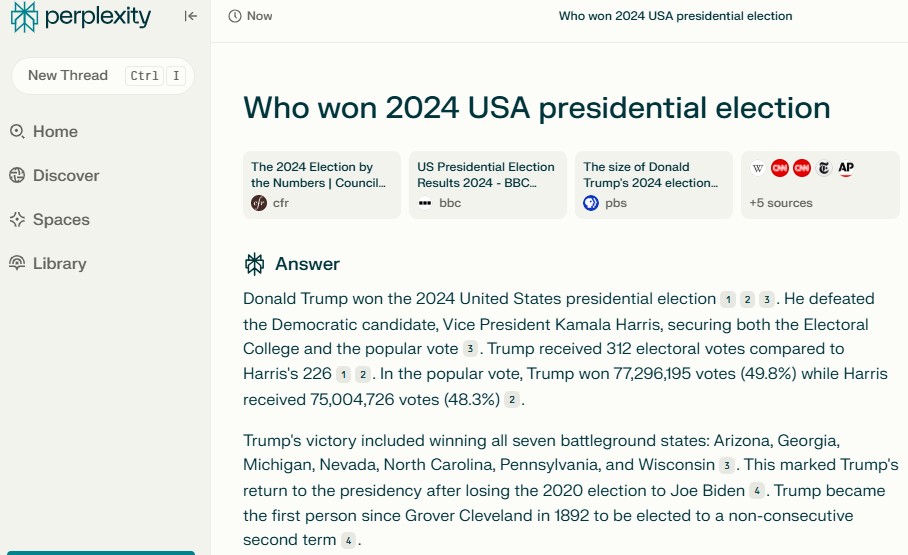Expand the +5 sources card
The image size is (908, 555).
820,185
